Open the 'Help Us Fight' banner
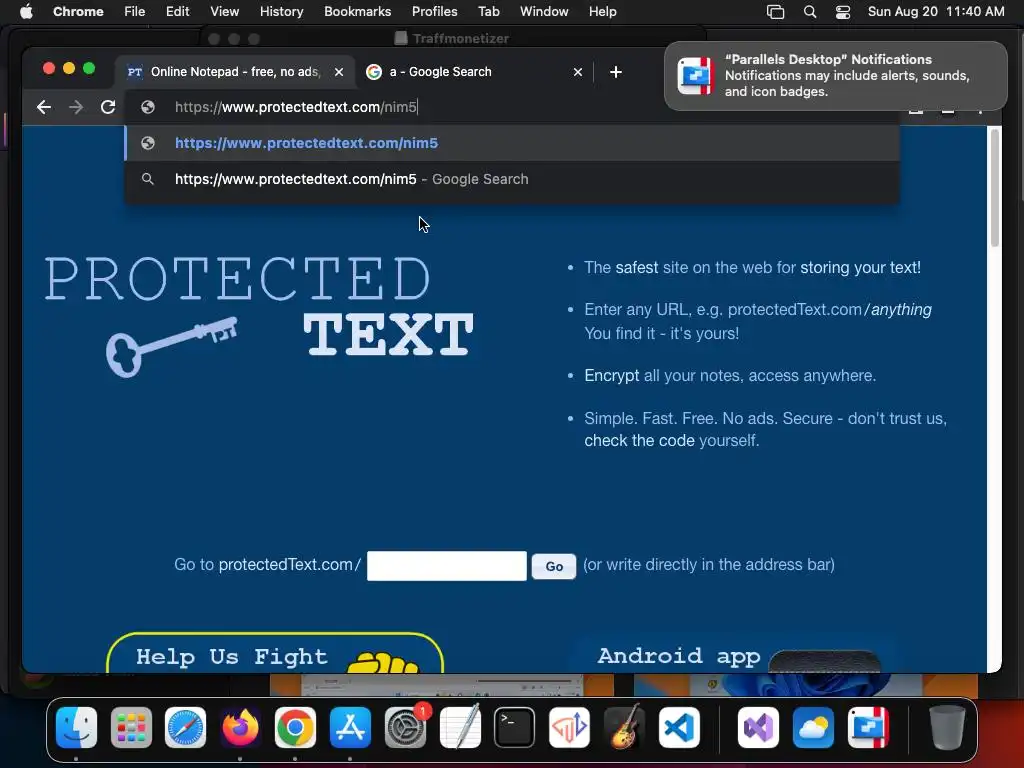The width and height of the screenshot is (1024, 768). click(275, 653)
